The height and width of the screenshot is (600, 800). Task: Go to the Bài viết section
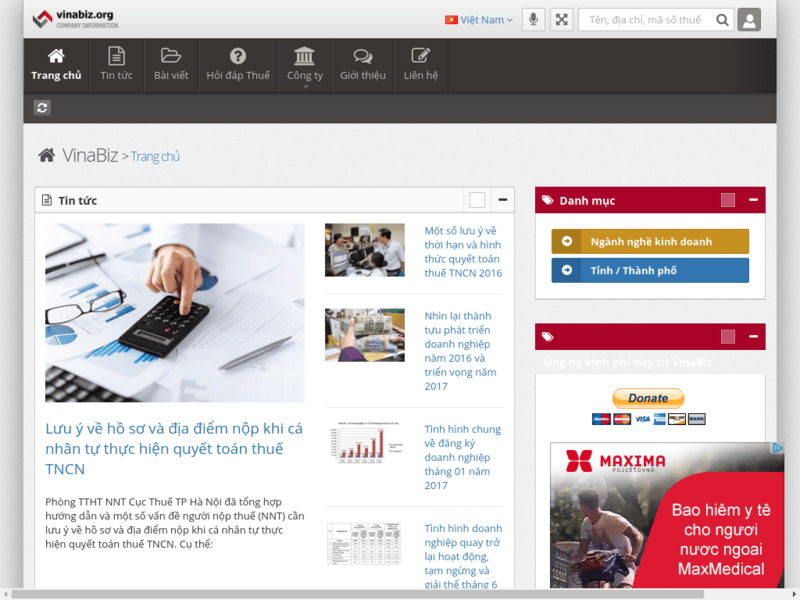pyautogui.click(x=171, y=66)
